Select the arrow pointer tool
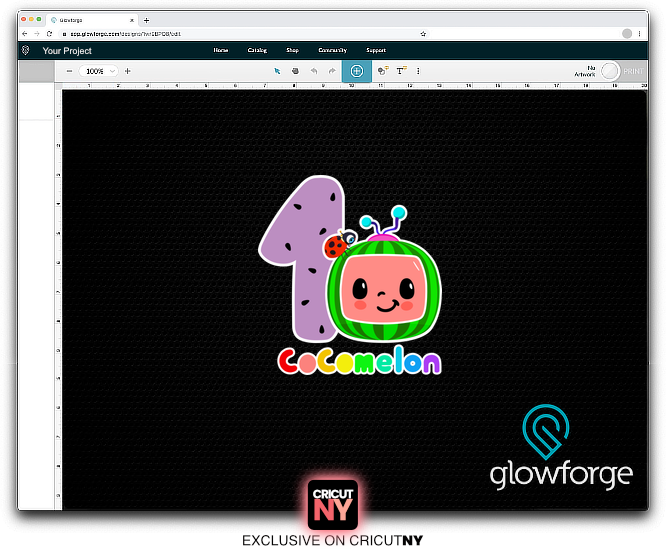 coord(277,71)
